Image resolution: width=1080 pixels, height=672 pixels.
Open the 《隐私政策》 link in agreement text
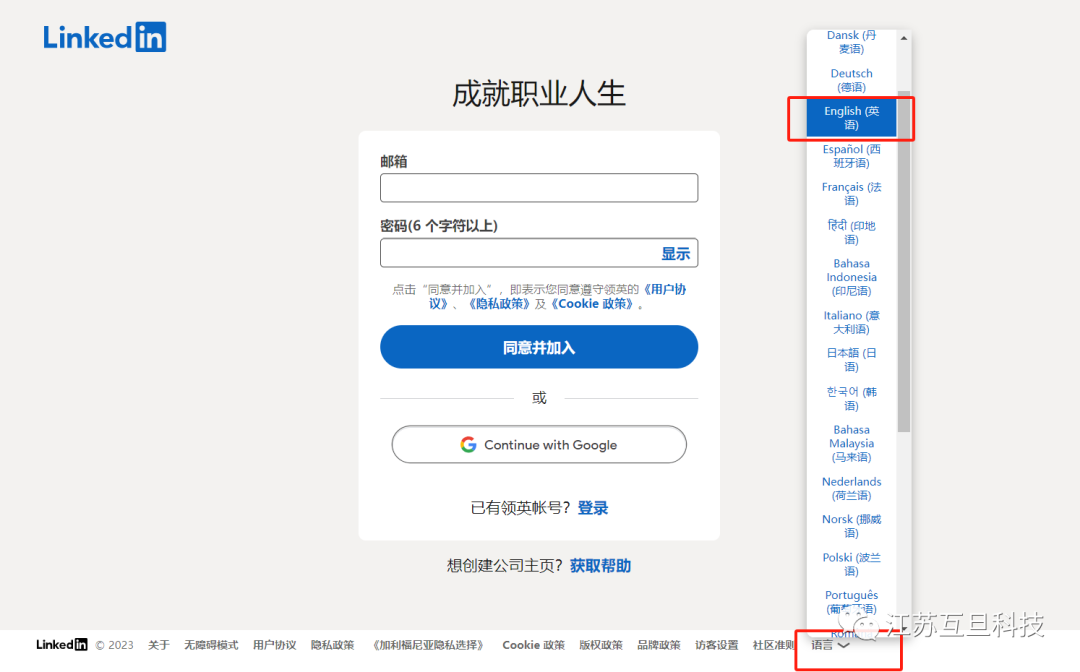(x=499, y=304)
